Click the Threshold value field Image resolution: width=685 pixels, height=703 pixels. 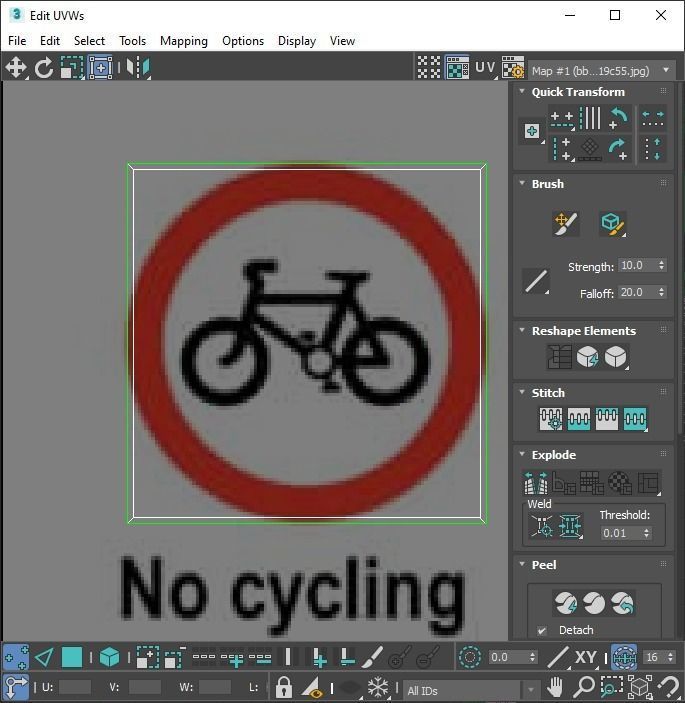tap(621, 533)
